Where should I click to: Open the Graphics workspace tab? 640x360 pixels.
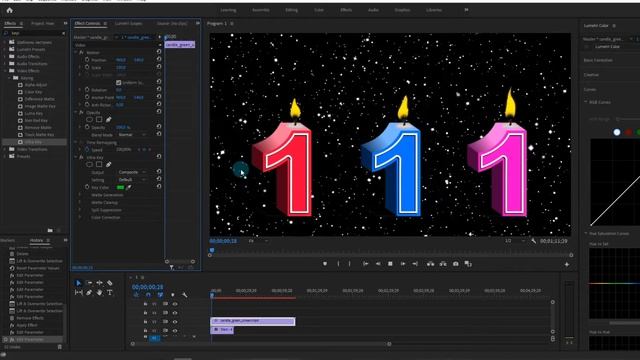[402, 10]
